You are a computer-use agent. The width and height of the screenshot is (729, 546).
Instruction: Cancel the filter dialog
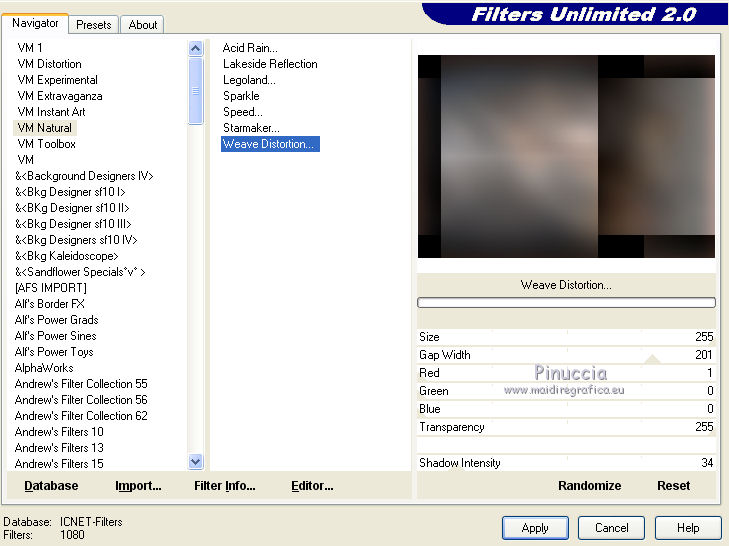(611, 528)
